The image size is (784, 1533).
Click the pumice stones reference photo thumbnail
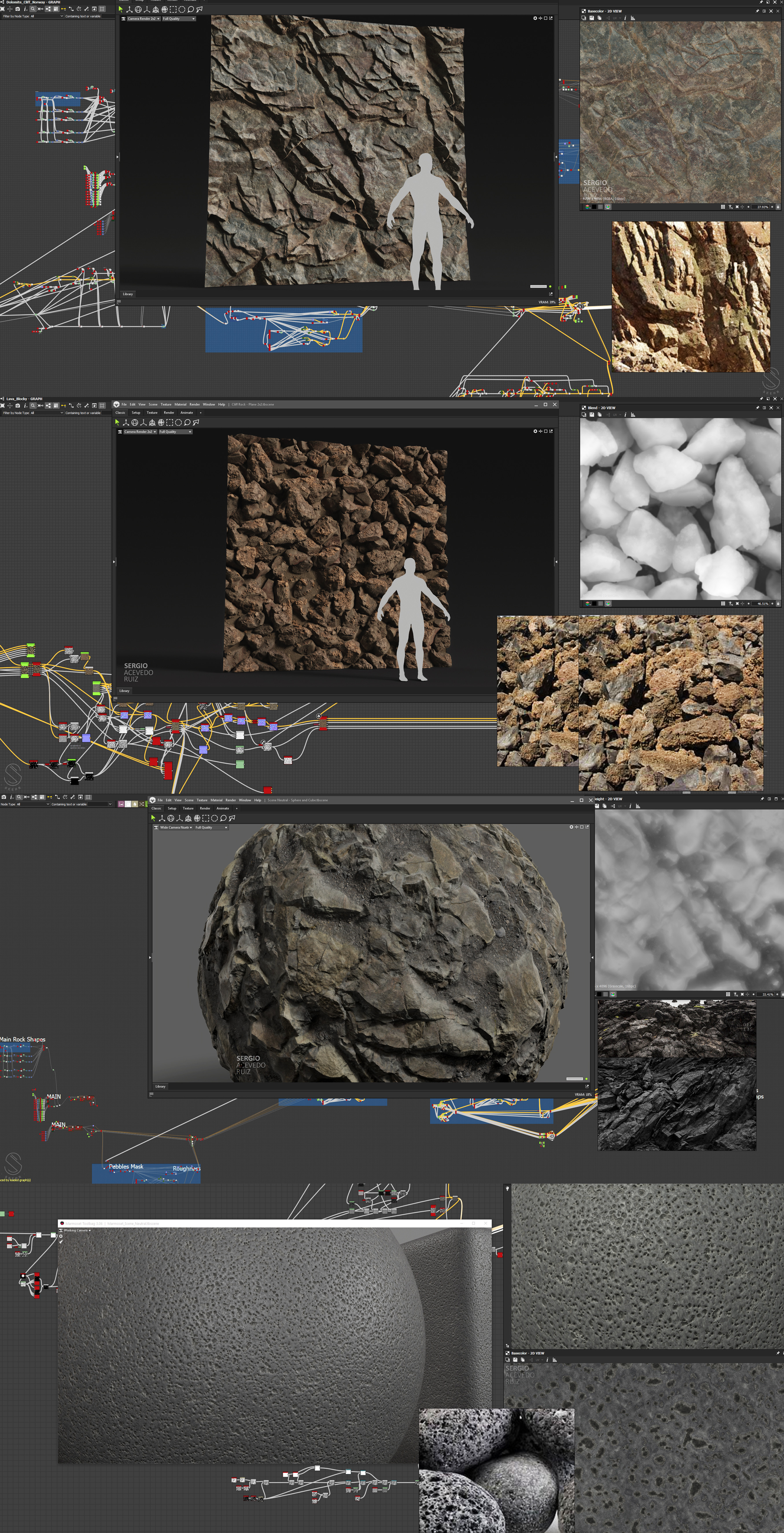[497, 1471]
